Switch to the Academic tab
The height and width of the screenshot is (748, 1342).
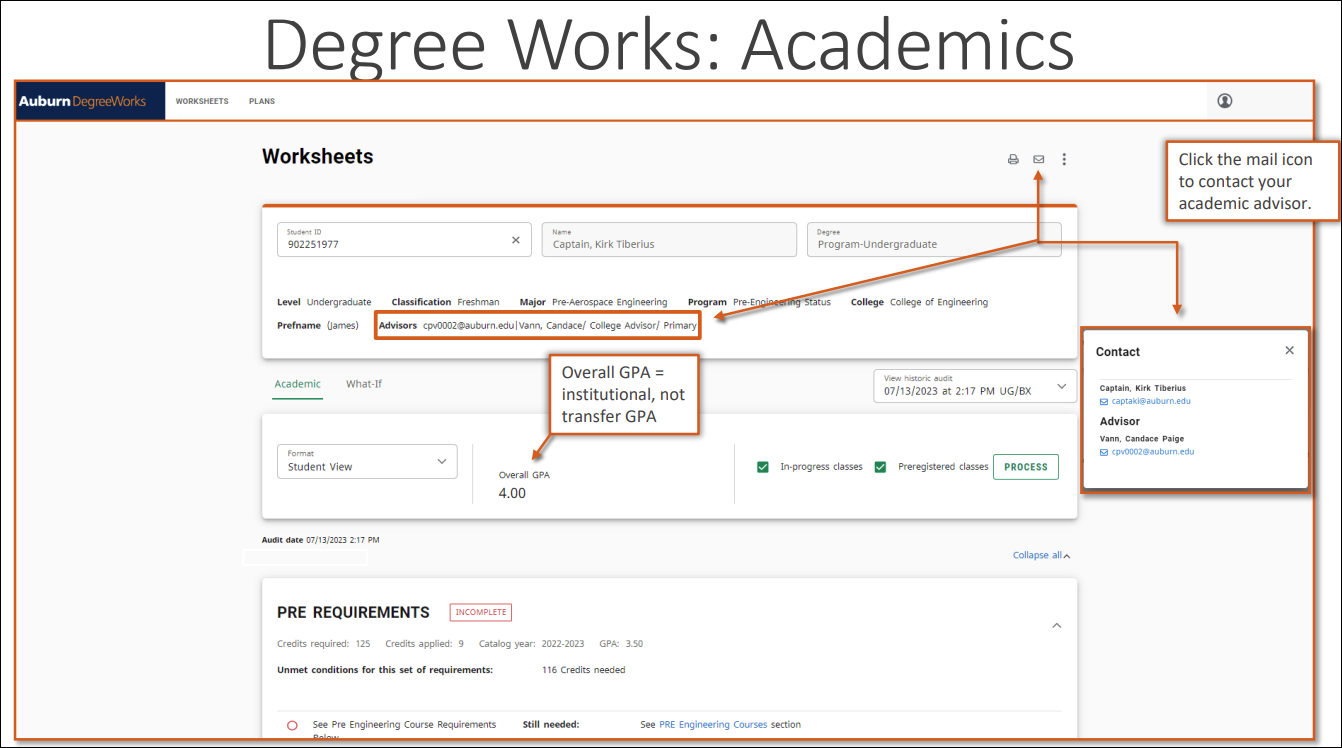click(x=298, y=384)
